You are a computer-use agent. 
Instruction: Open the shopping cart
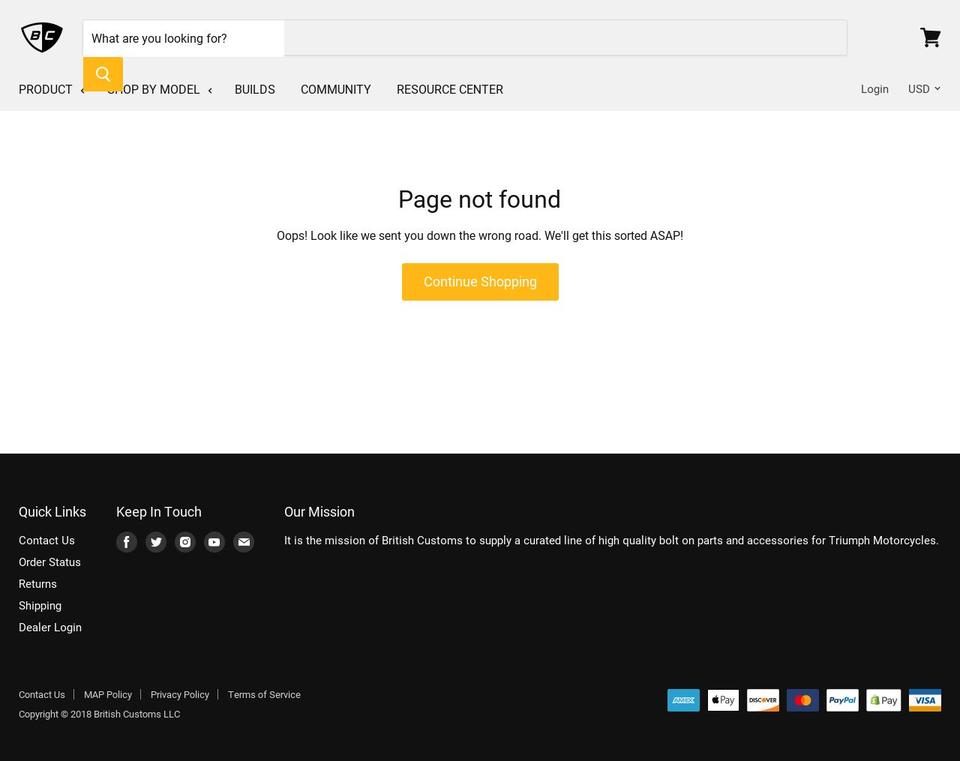(930, 37)
